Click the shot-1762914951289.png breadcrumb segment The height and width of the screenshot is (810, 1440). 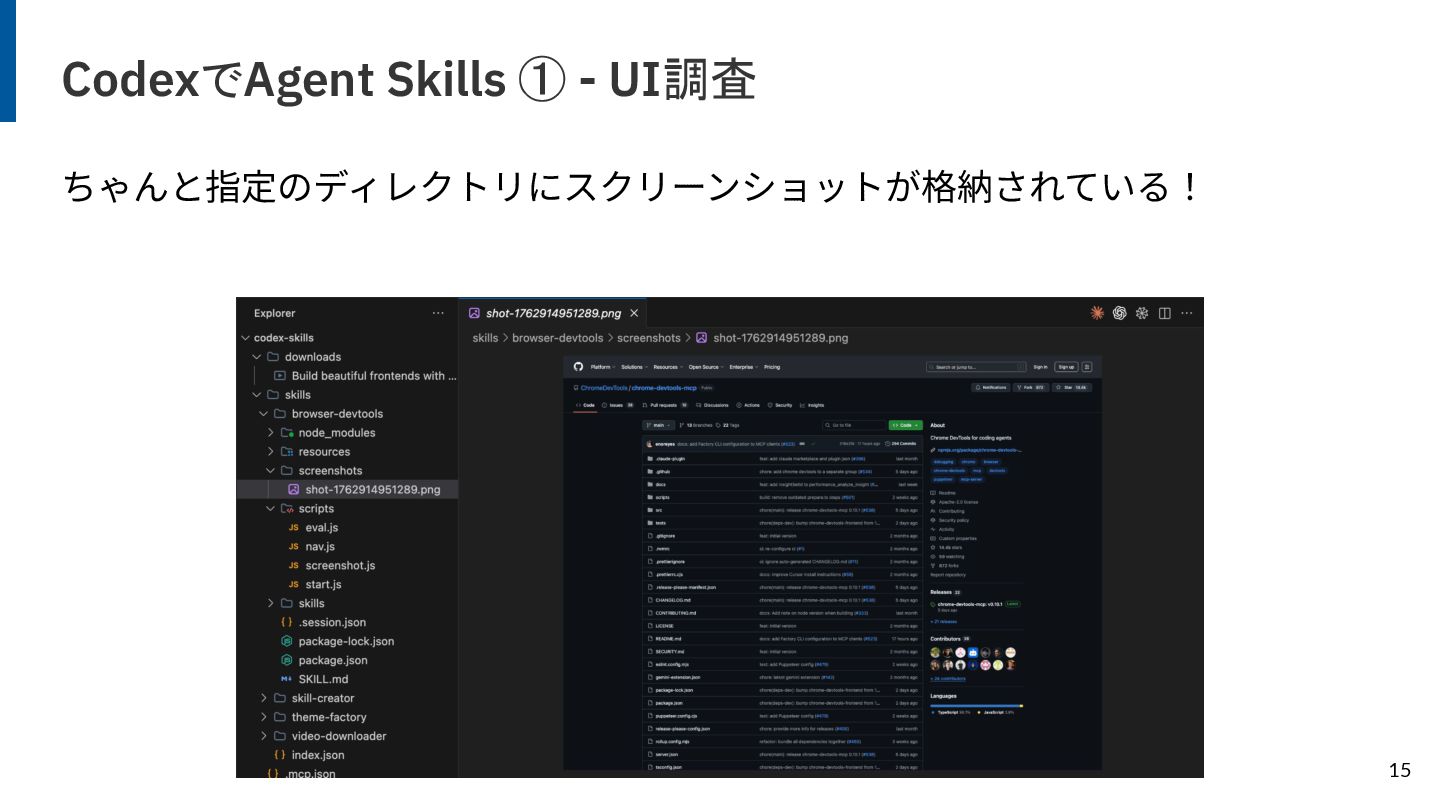tap(781, 338)
